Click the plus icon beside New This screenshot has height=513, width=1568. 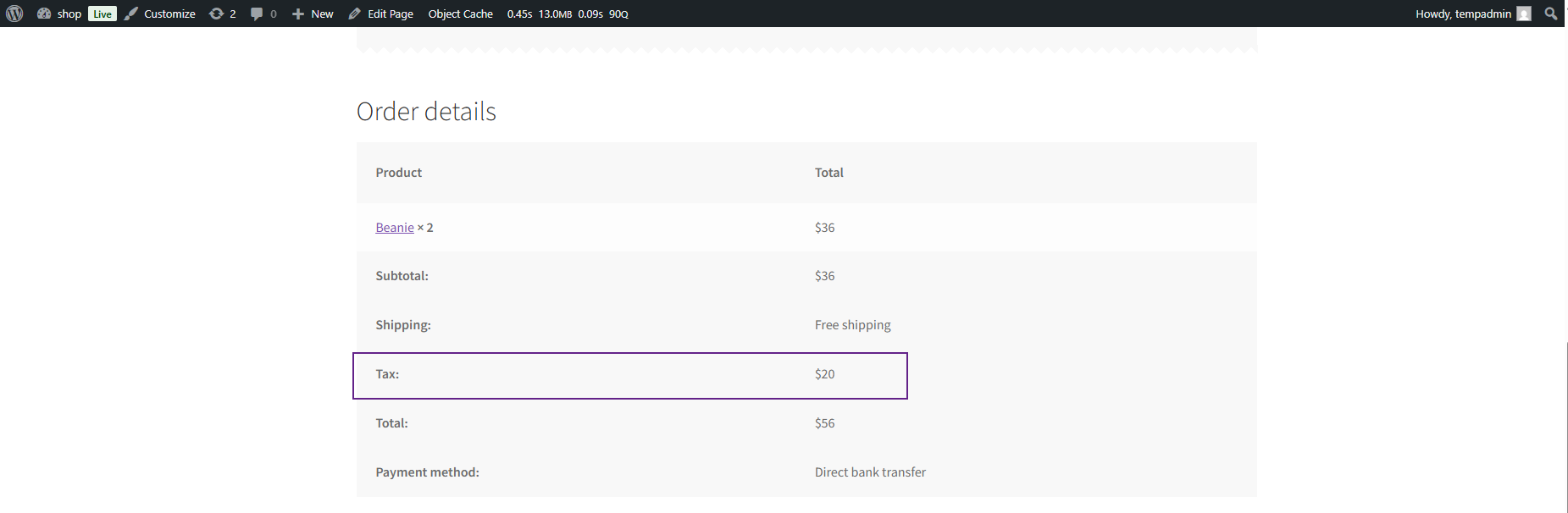click(298, 14)
